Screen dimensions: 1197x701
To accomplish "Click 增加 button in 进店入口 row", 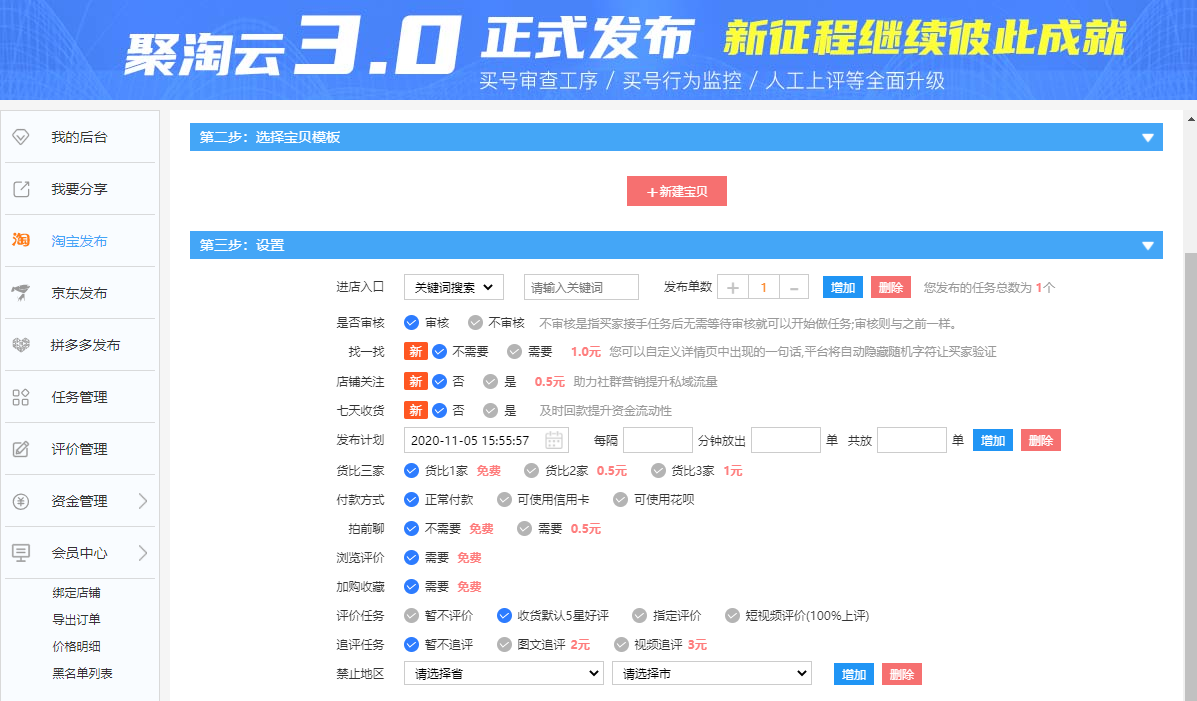I will tap(843, 287).
